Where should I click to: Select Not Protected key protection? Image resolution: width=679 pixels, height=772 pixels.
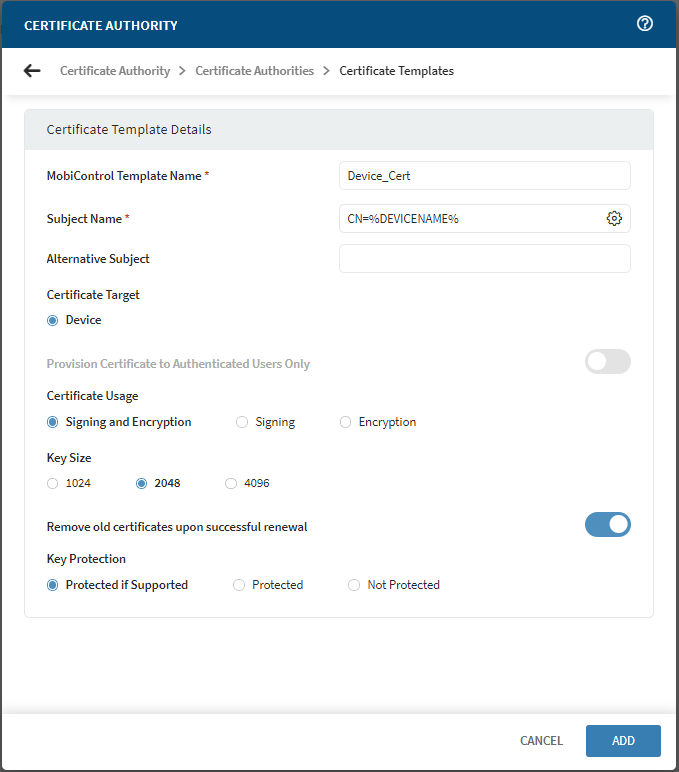tap(354, 585)
